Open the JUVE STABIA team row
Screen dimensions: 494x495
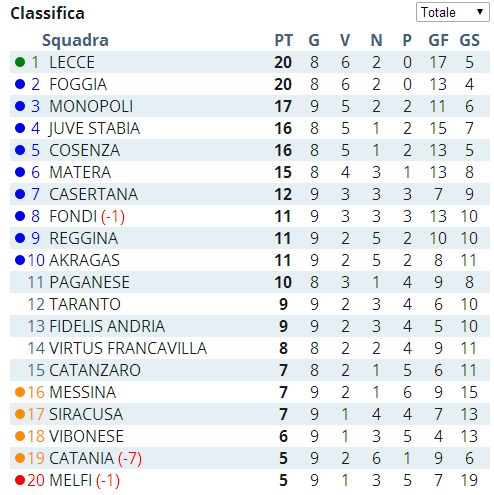pos(250,128)
